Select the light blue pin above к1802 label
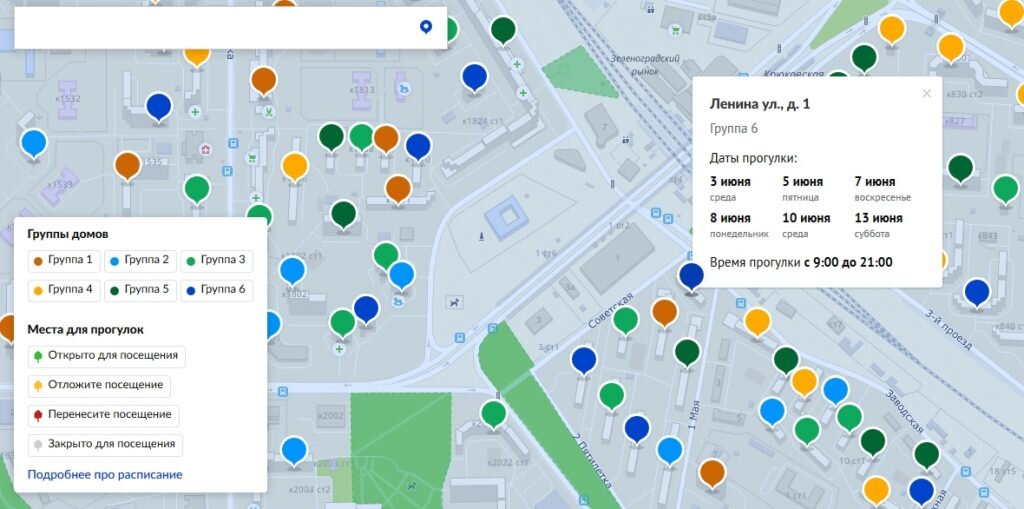 coord(293,271)
